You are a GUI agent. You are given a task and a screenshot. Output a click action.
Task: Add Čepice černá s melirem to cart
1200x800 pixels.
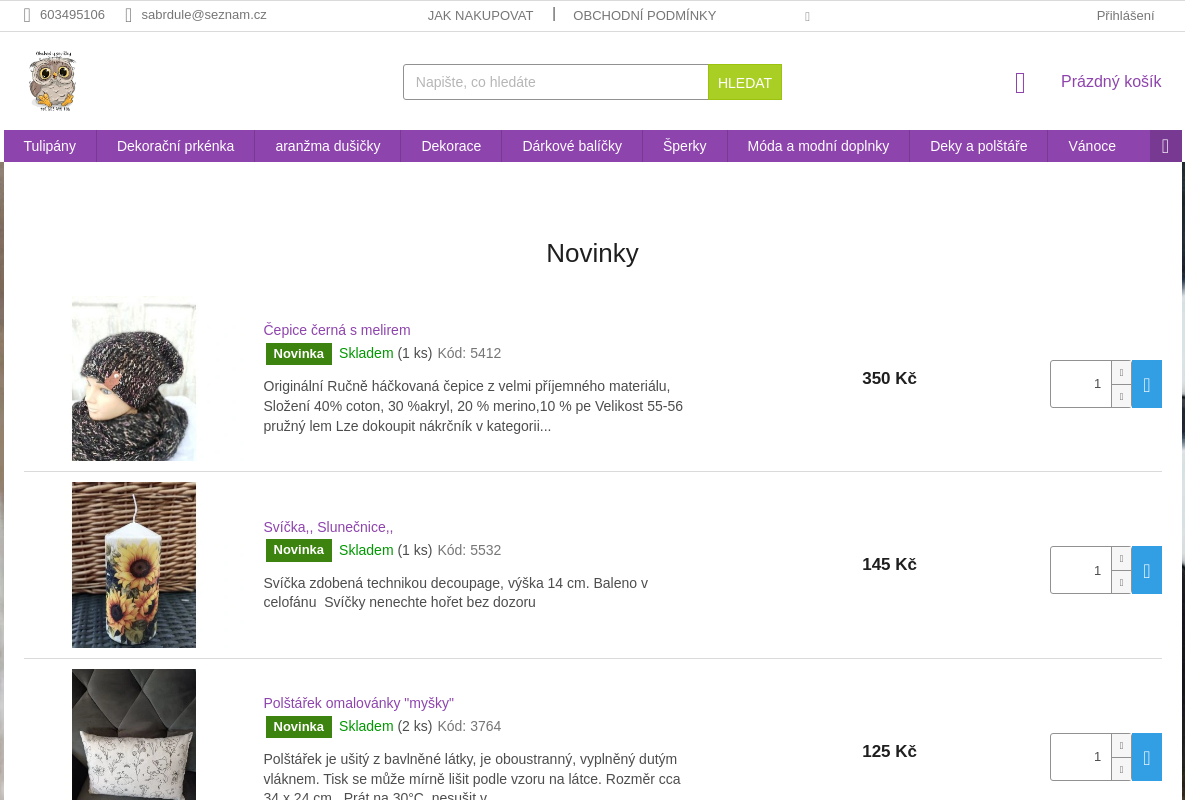point(1147,384)
